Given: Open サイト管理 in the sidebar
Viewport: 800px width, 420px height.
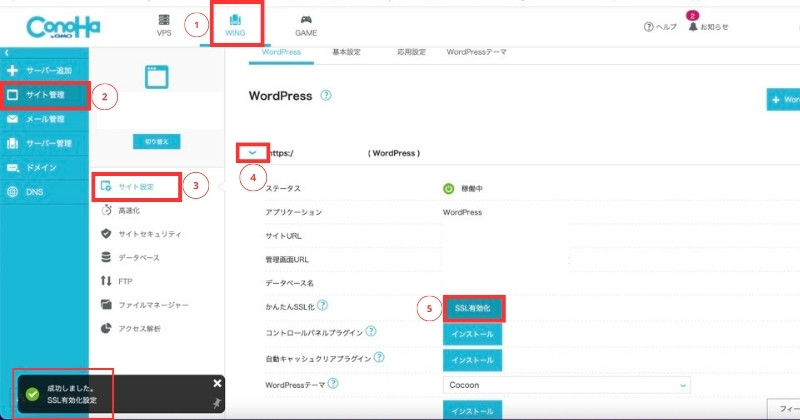Looking at the screenshot, I should click(44, 95).
